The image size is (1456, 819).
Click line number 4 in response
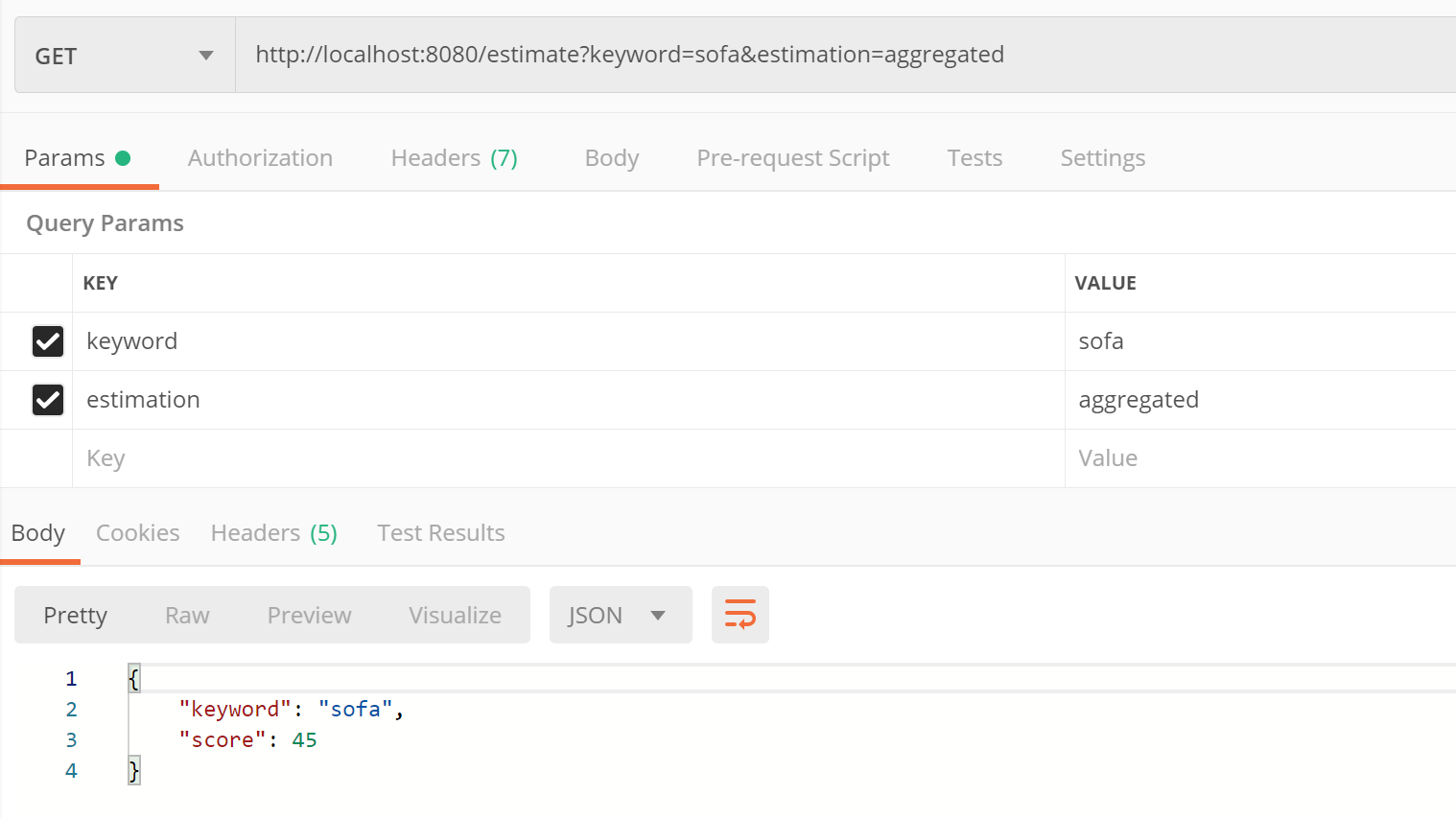point(71,770)
